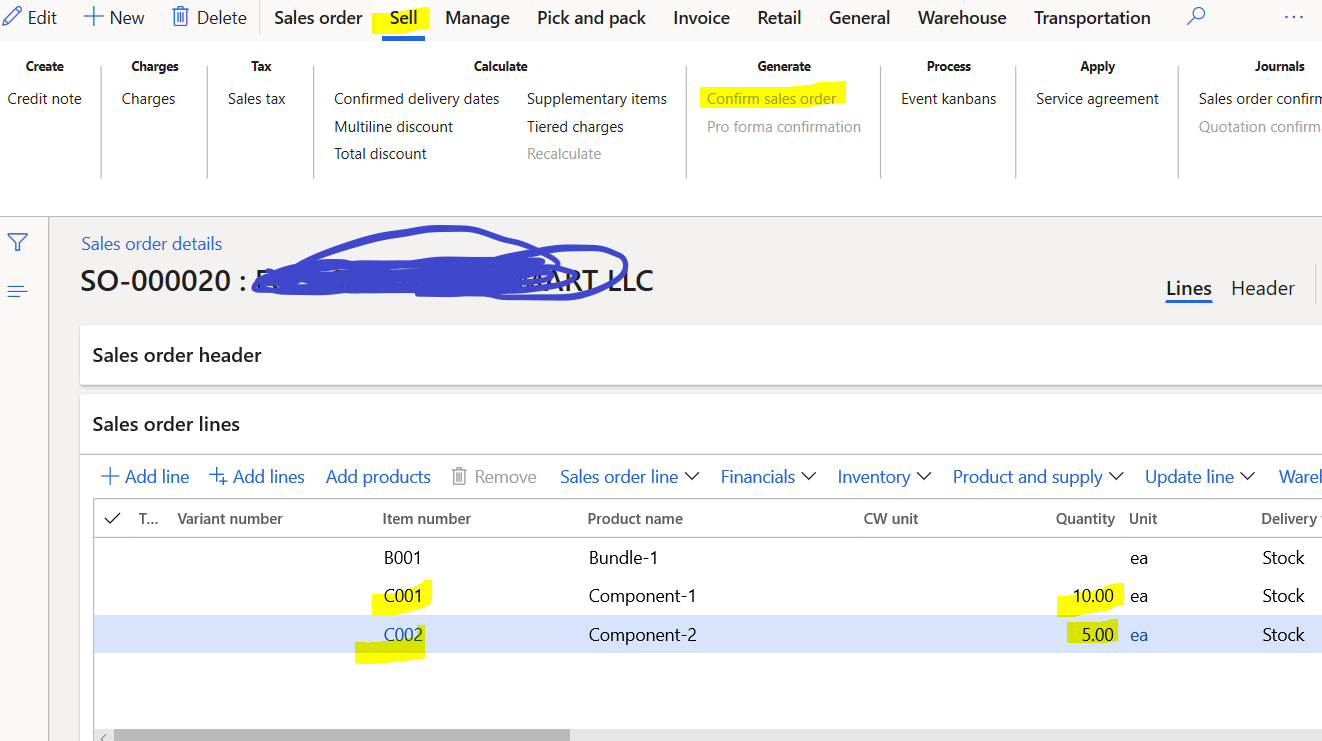Image resolution: width=1322 pixels, height=741 pixels.
Task: Switch to the Header view
Action: pyautogui.click(x=1262, y=288)
